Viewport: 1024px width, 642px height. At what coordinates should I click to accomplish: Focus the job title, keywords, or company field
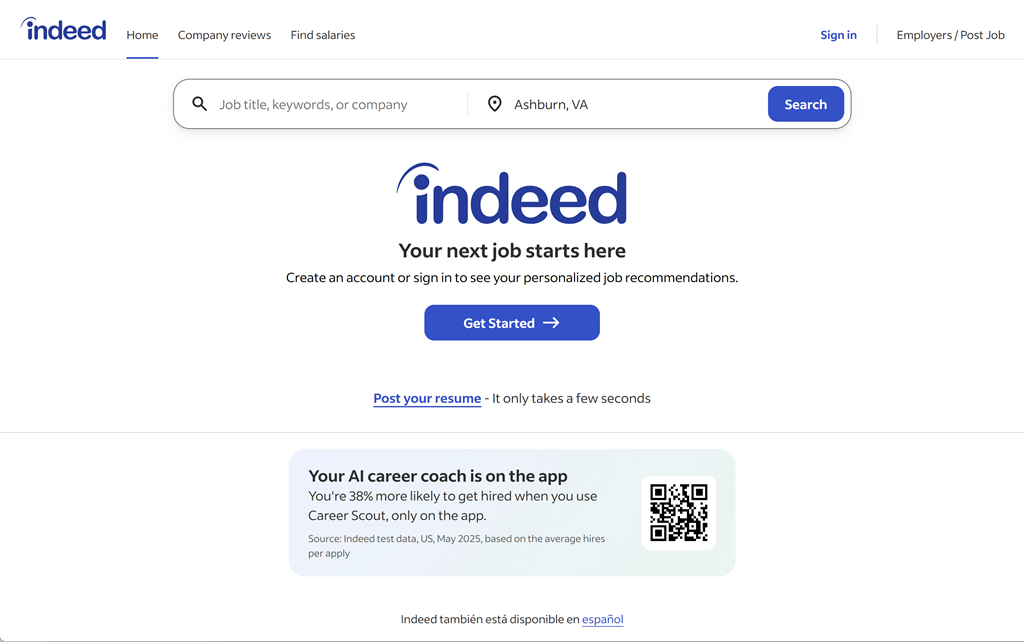coord(335,104)
